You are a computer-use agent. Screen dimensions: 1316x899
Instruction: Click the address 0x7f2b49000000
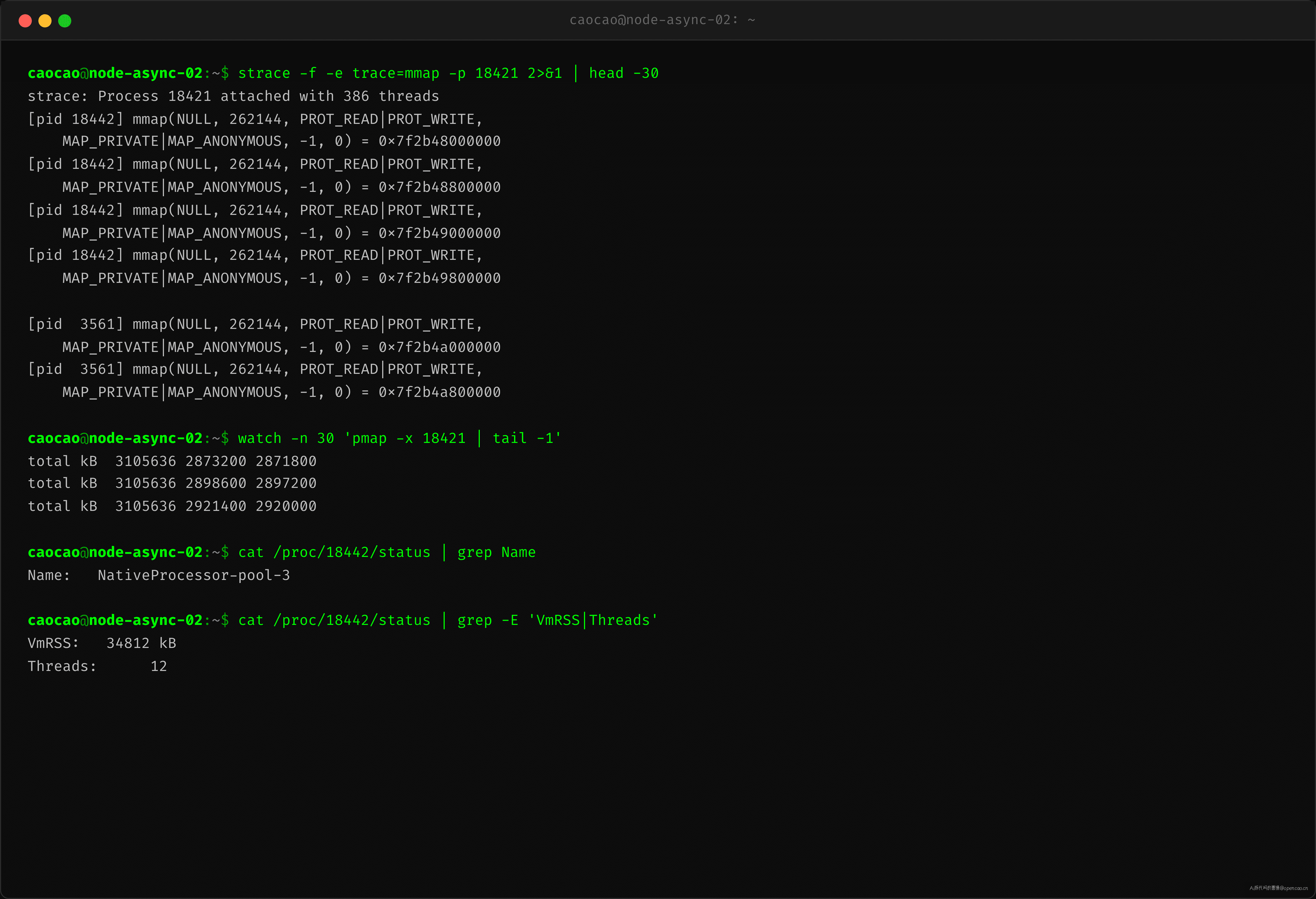(439, 233)
